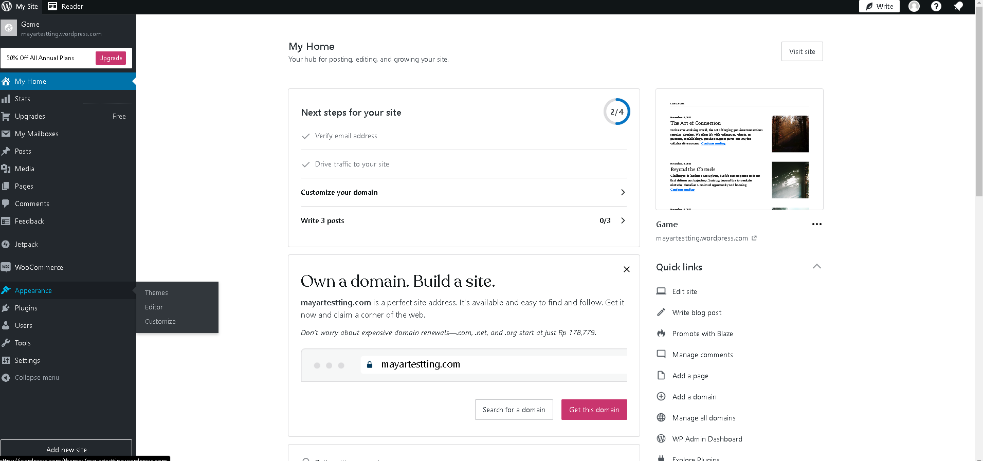Open the help question mark icon
This screenshot has height=461, width=983.
[x=936, y=6]
